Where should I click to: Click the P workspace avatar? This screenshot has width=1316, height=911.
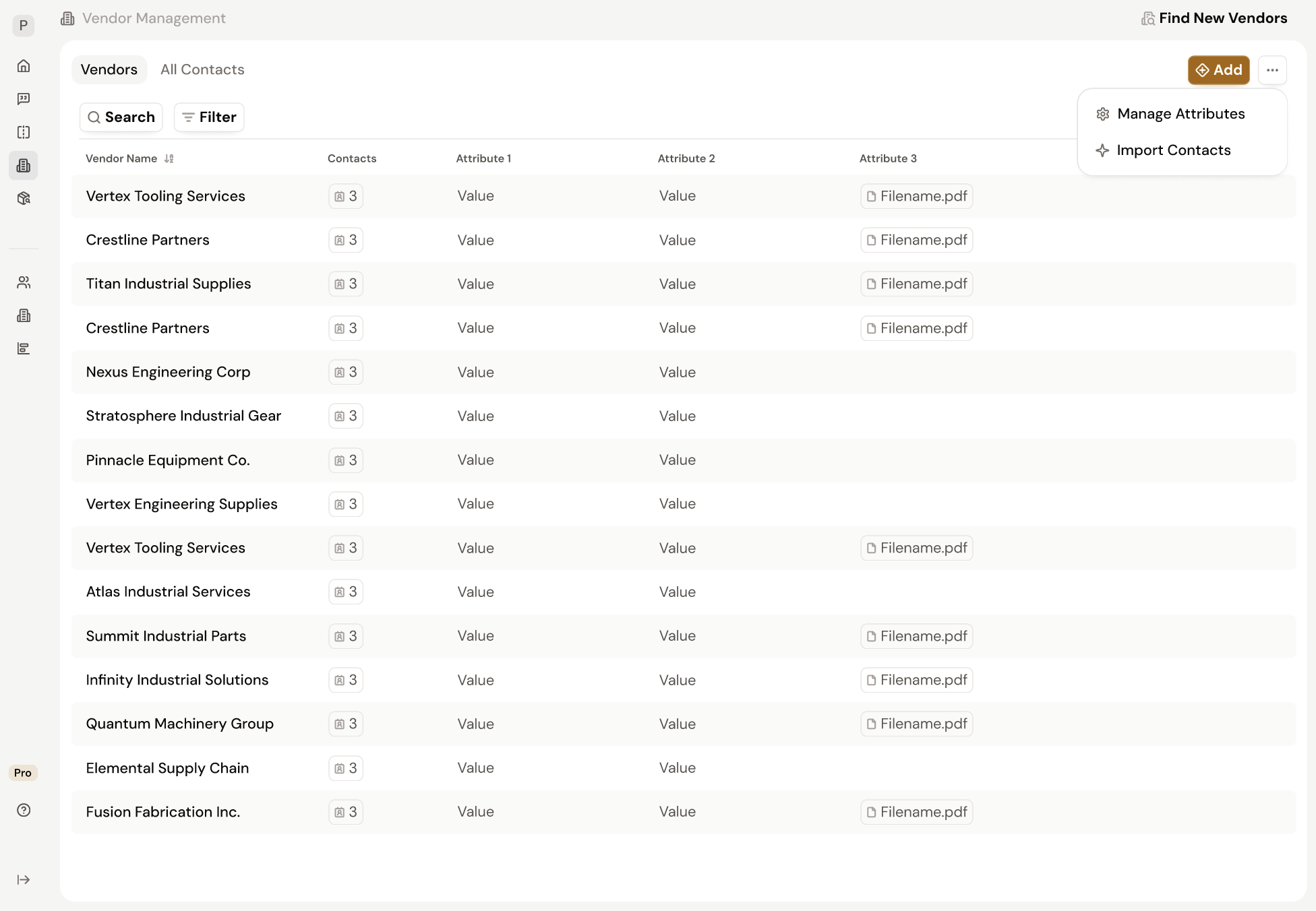24,26
